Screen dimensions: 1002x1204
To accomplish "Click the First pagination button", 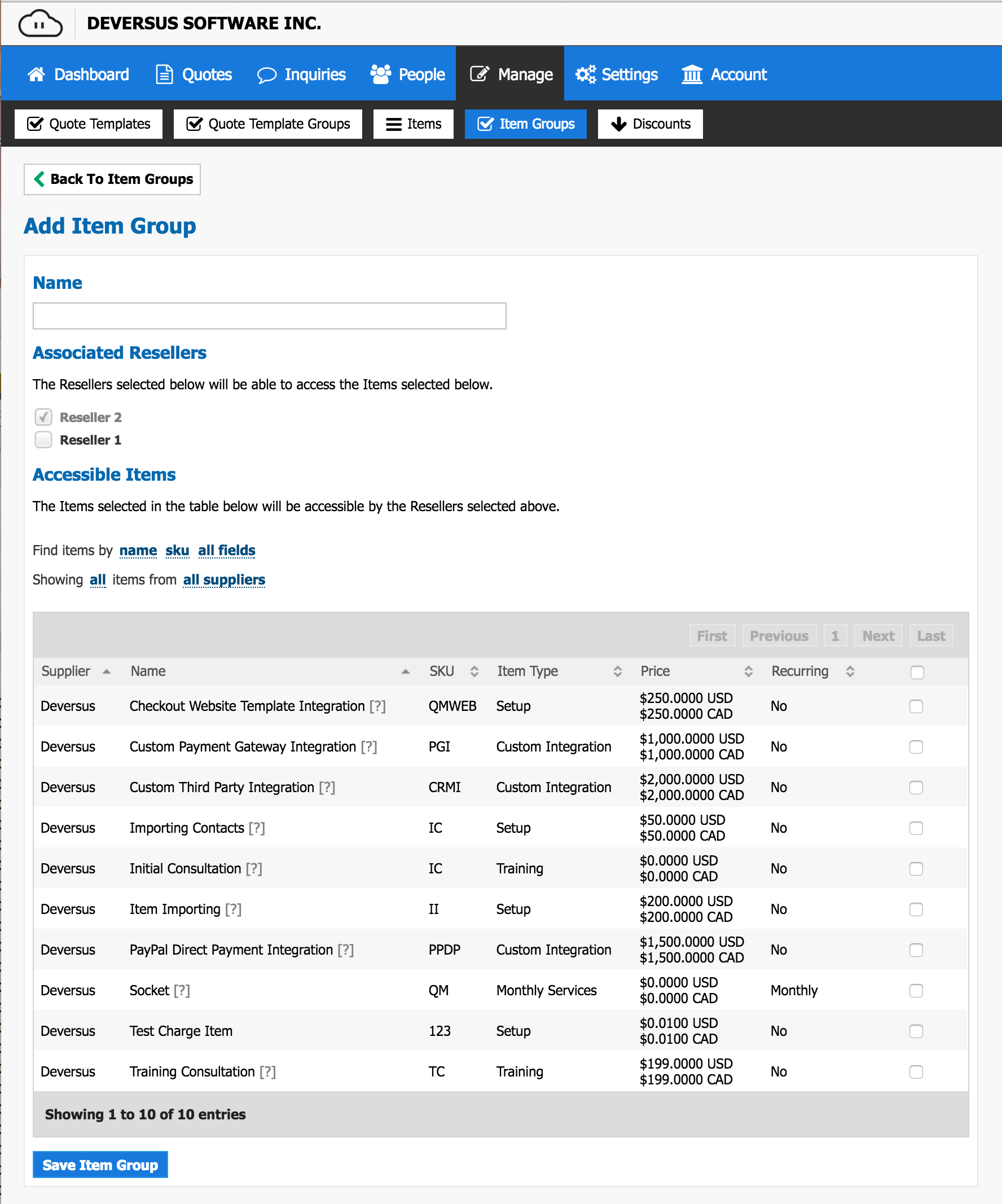I will tap(712, 636).
